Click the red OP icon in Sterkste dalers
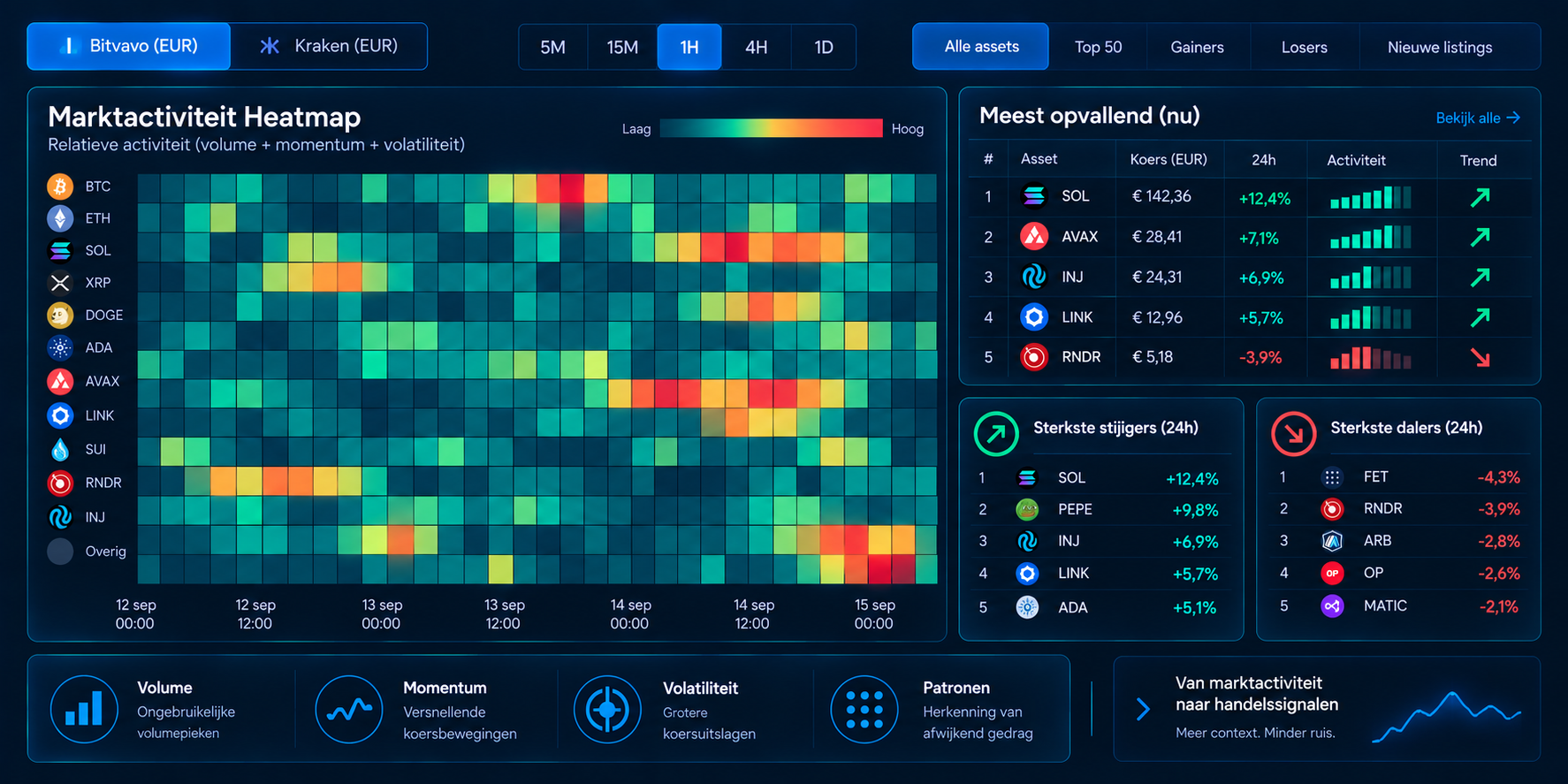 click(x=1332, y=574)
